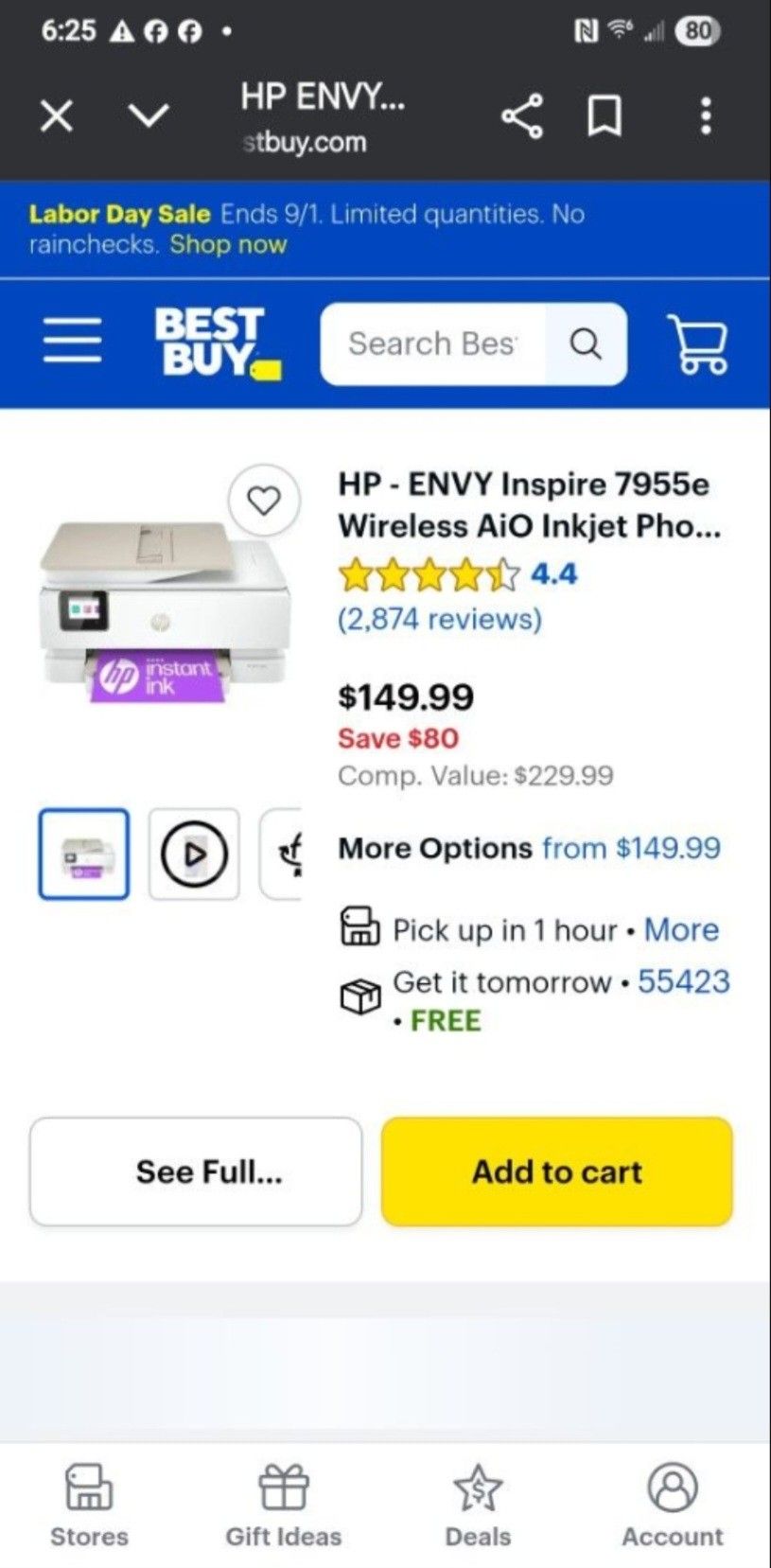Screen dimensions: 771x1568
Task: Open browser three-dot menu
Action: coord(705,116)
